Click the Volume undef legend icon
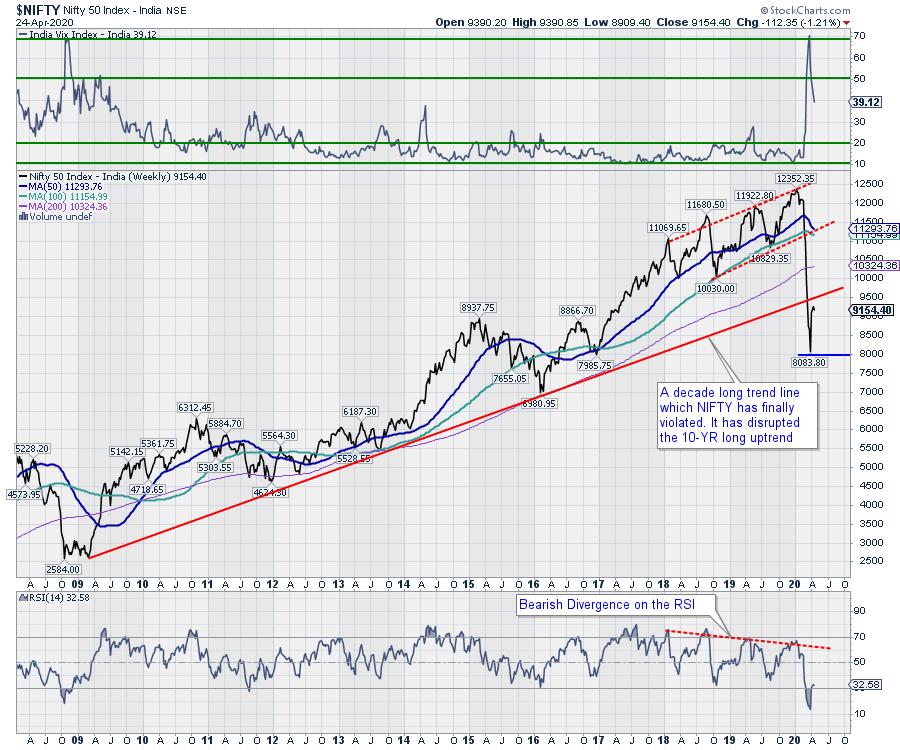The width and height of the screenshot is (900, 750). [x=24, y=216]
